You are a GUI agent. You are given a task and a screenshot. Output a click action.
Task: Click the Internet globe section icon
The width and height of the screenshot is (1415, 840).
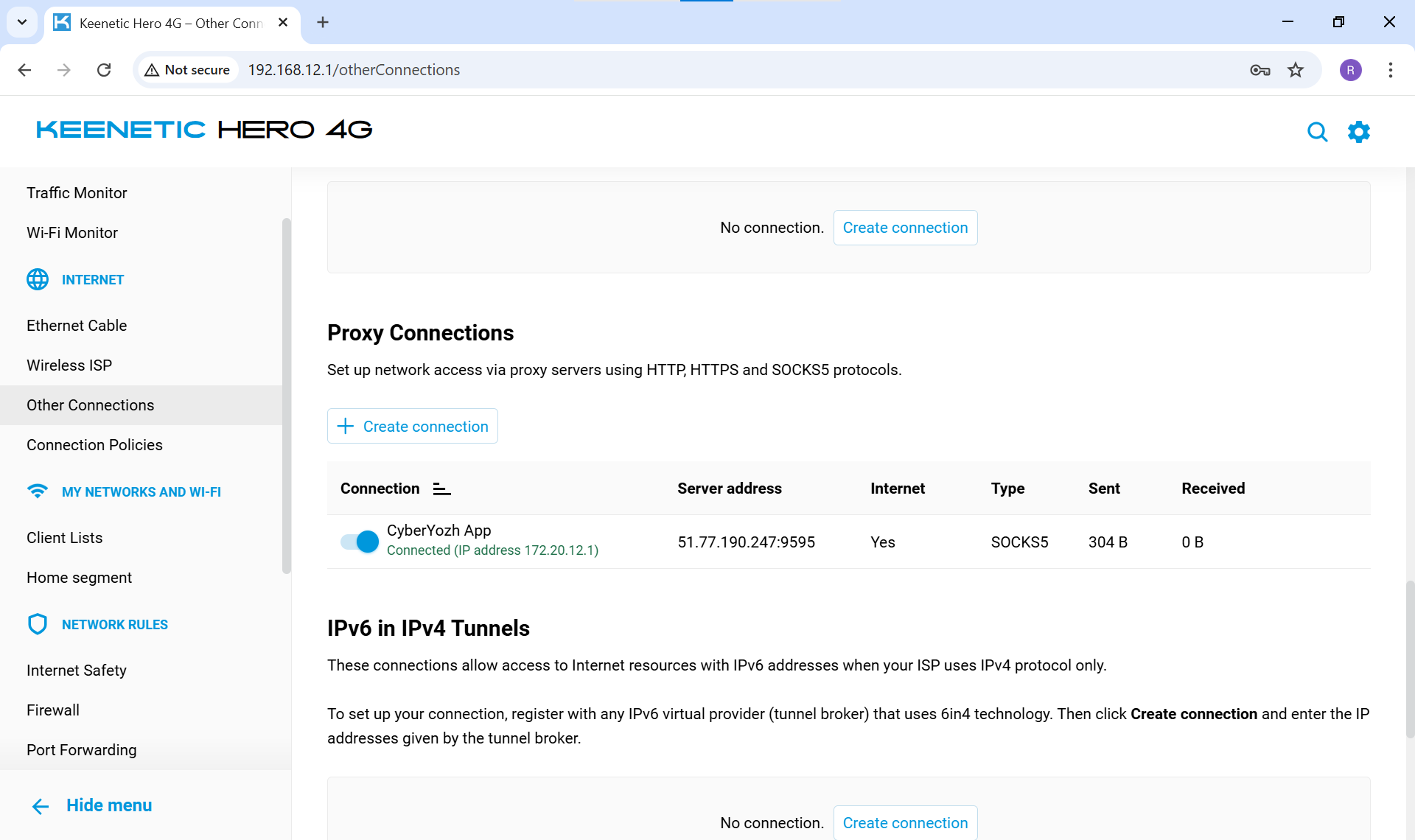[x=38, y=279]
